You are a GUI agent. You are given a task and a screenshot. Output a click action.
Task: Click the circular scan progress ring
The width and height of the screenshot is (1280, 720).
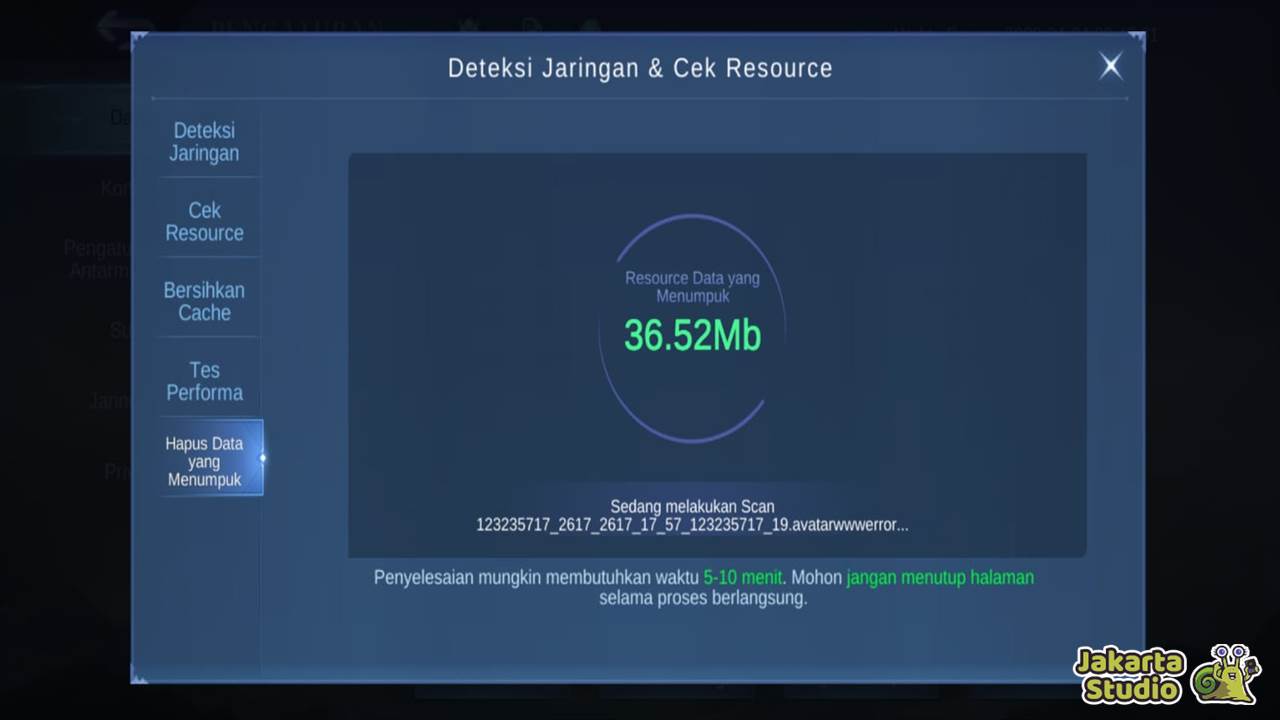tap(692, 328)
